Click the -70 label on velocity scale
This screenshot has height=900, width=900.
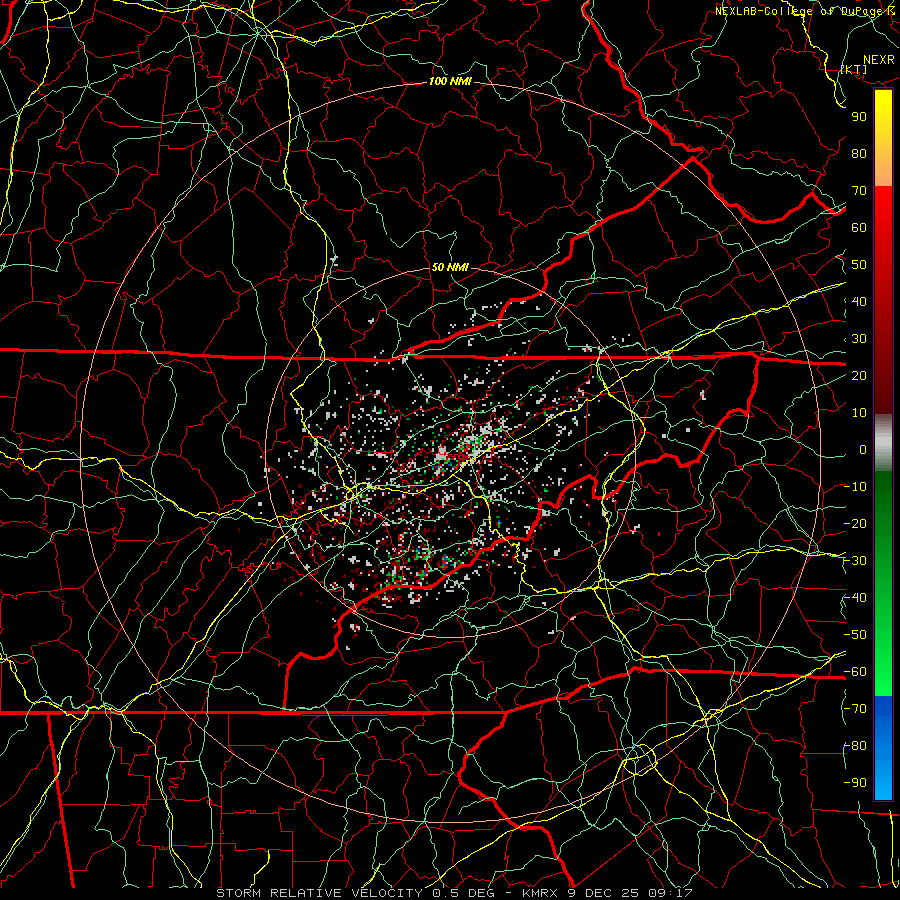855,709
